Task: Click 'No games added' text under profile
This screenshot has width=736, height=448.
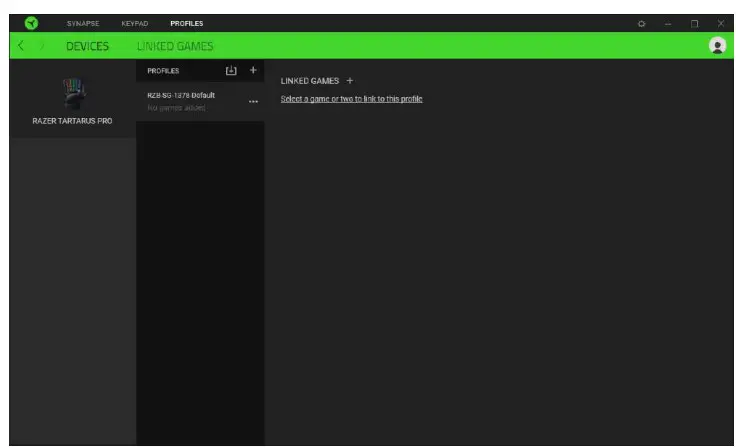Action: 176,108
